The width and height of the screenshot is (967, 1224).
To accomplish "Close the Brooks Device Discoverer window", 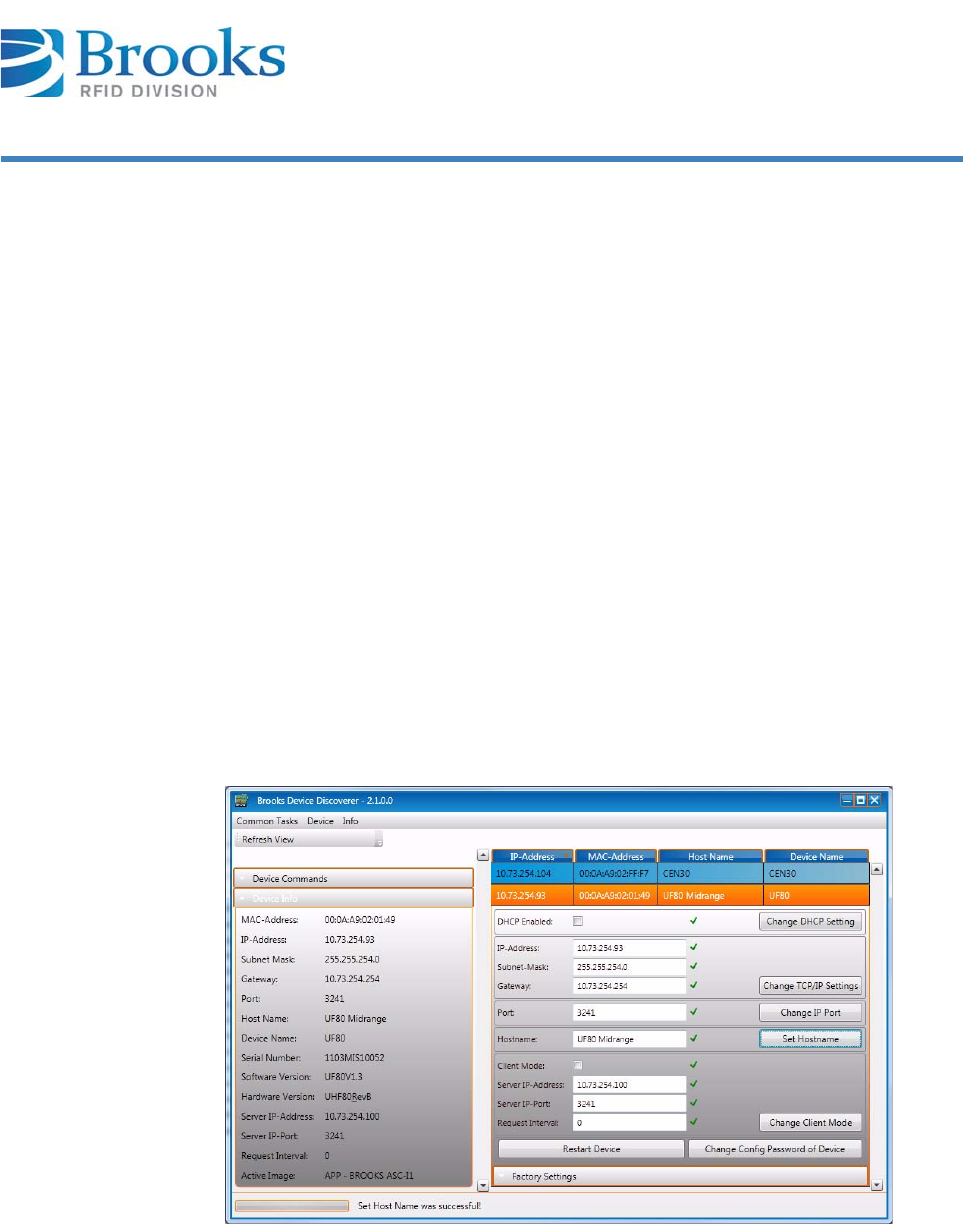I will (x=874, y=800).
